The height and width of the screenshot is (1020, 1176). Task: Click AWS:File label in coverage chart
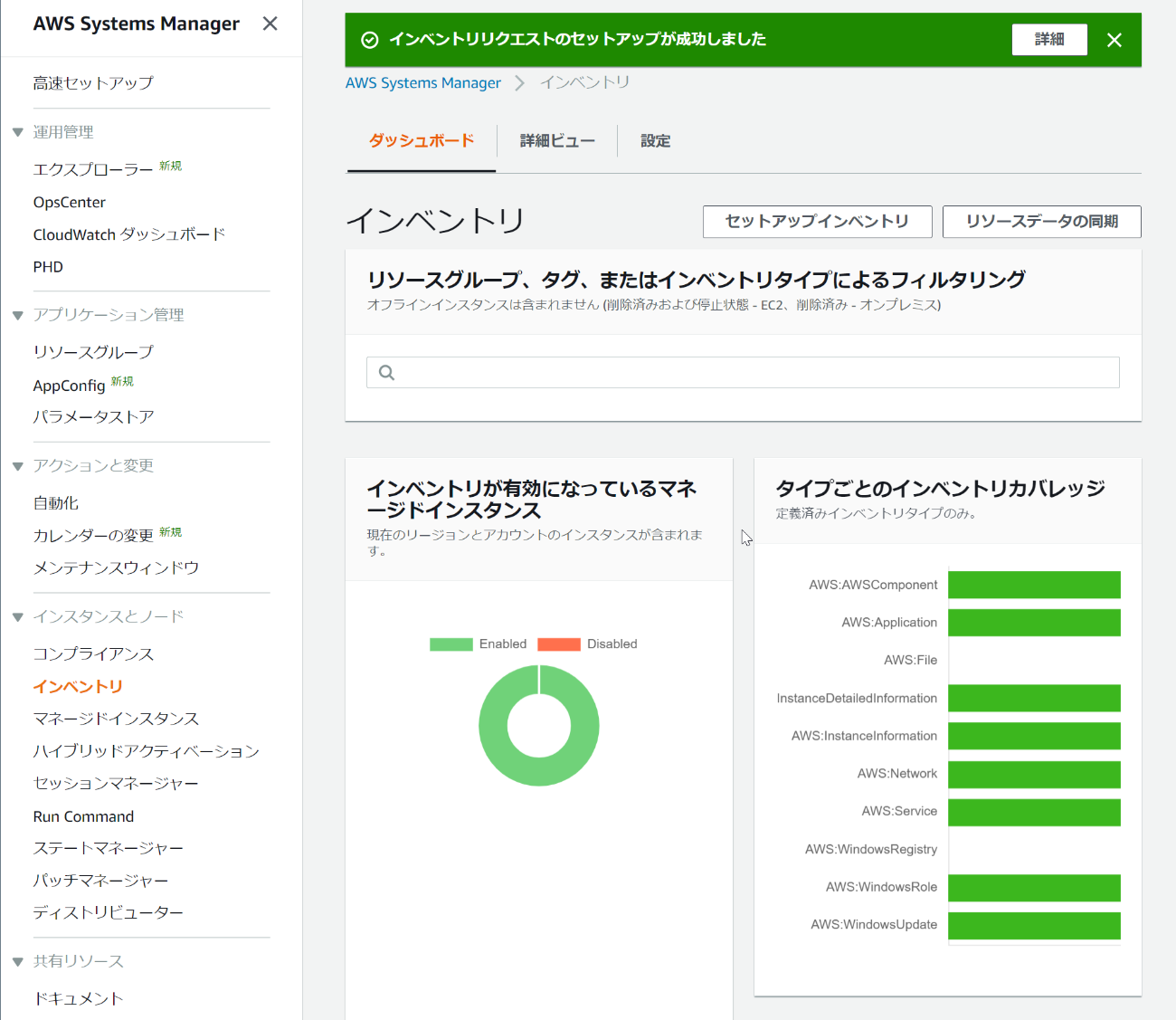[x=910, y=661]
